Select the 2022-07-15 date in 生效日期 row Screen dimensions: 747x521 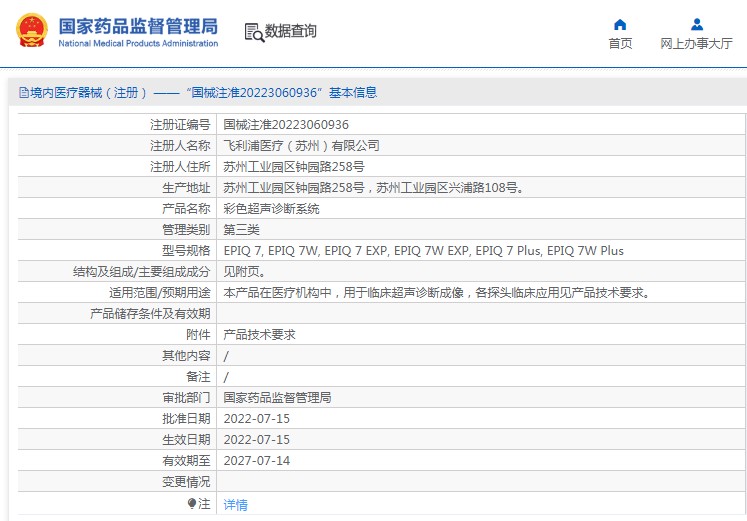257,440
